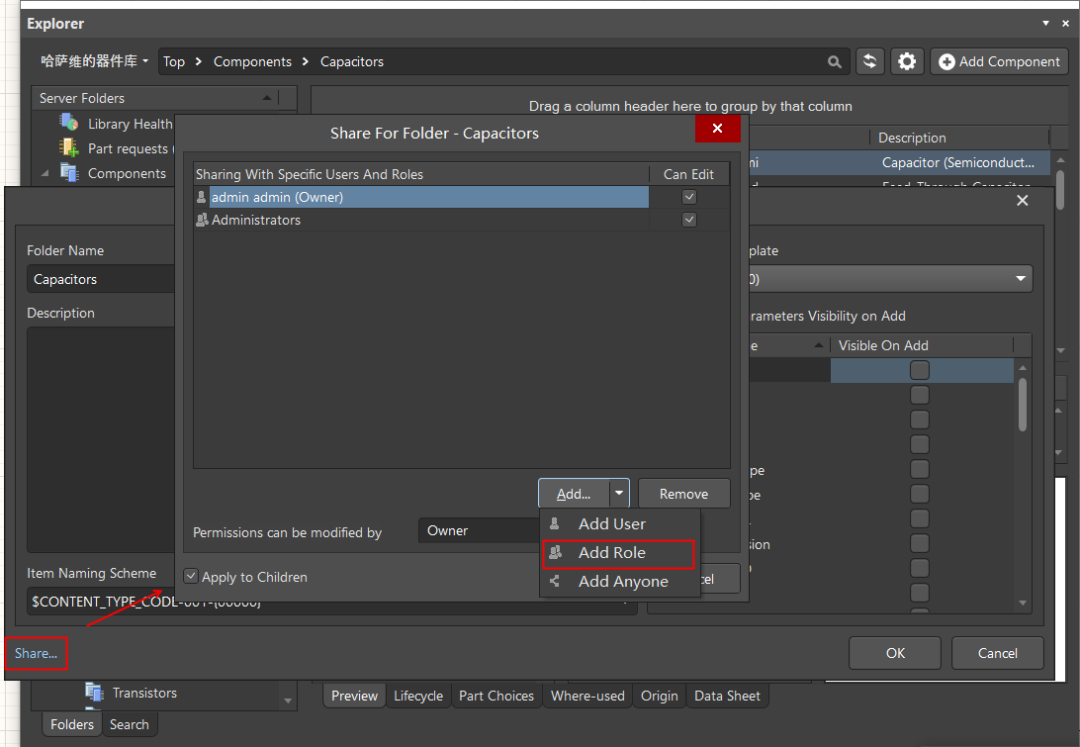
Task: Click Transistors folder icon in tree
Action: pos(94,692)
